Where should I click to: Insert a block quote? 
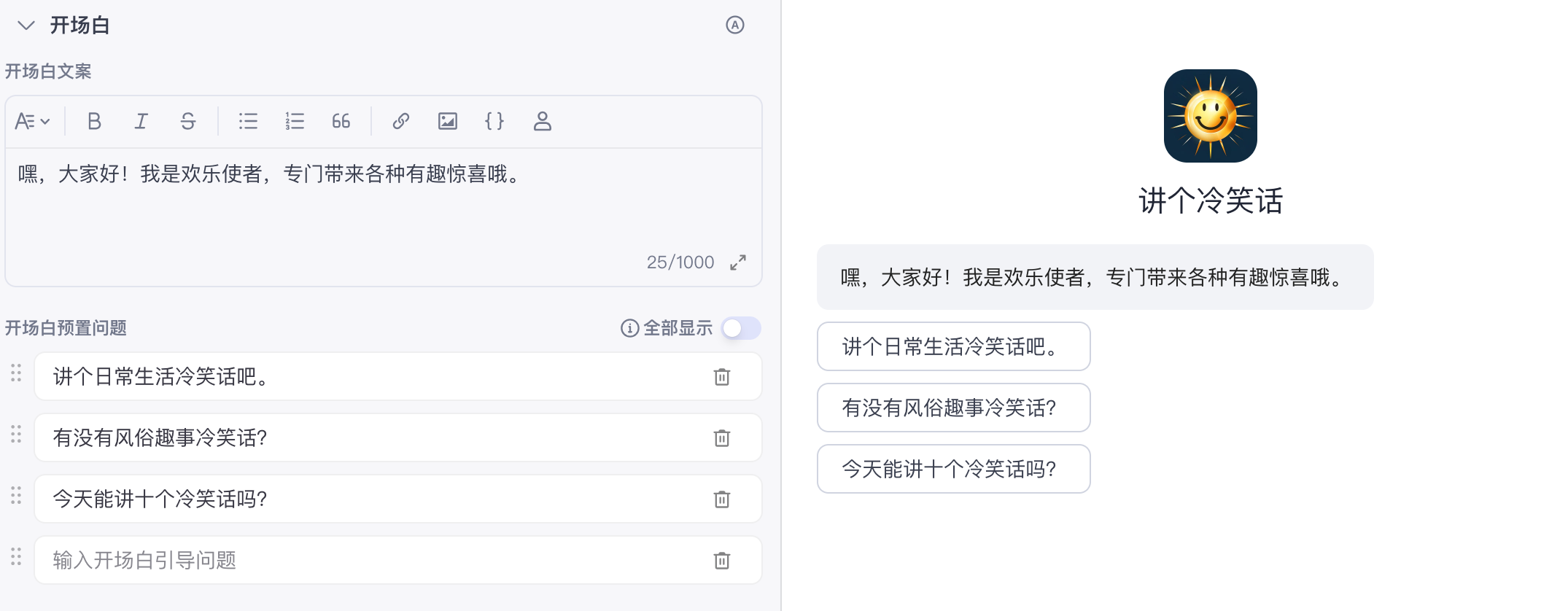point(341,121)
